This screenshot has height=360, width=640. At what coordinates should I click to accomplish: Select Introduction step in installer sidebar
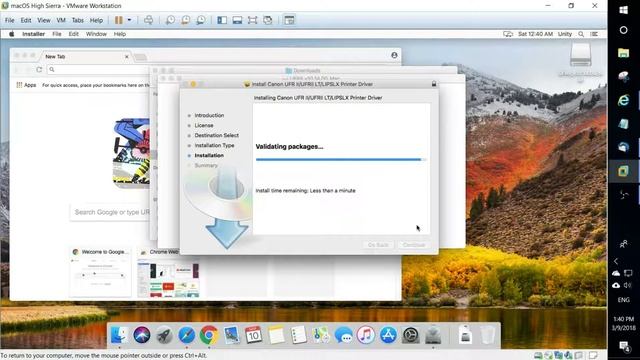tap(209, 116)
